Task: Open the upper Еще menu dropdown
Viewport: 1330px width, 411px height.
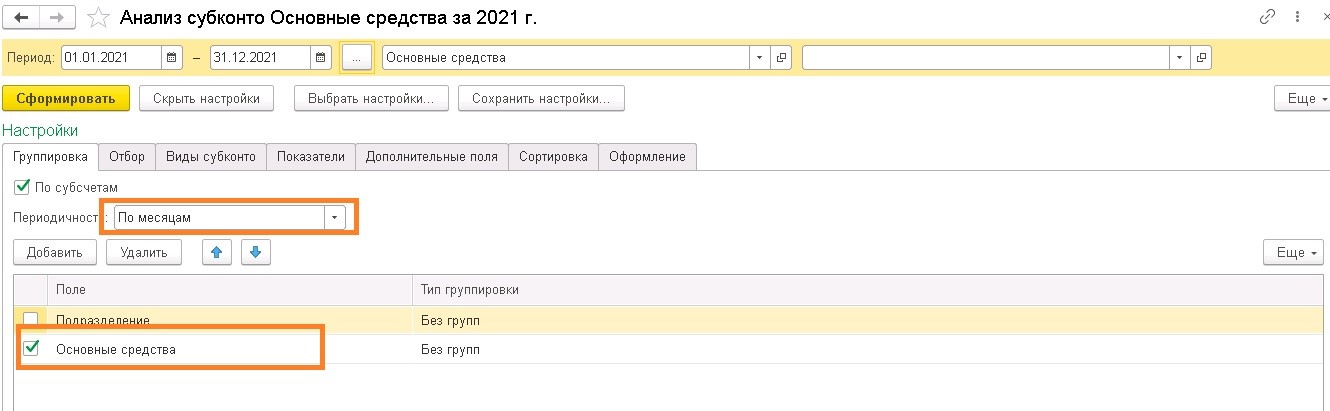Action: [x=1301, y=99]
